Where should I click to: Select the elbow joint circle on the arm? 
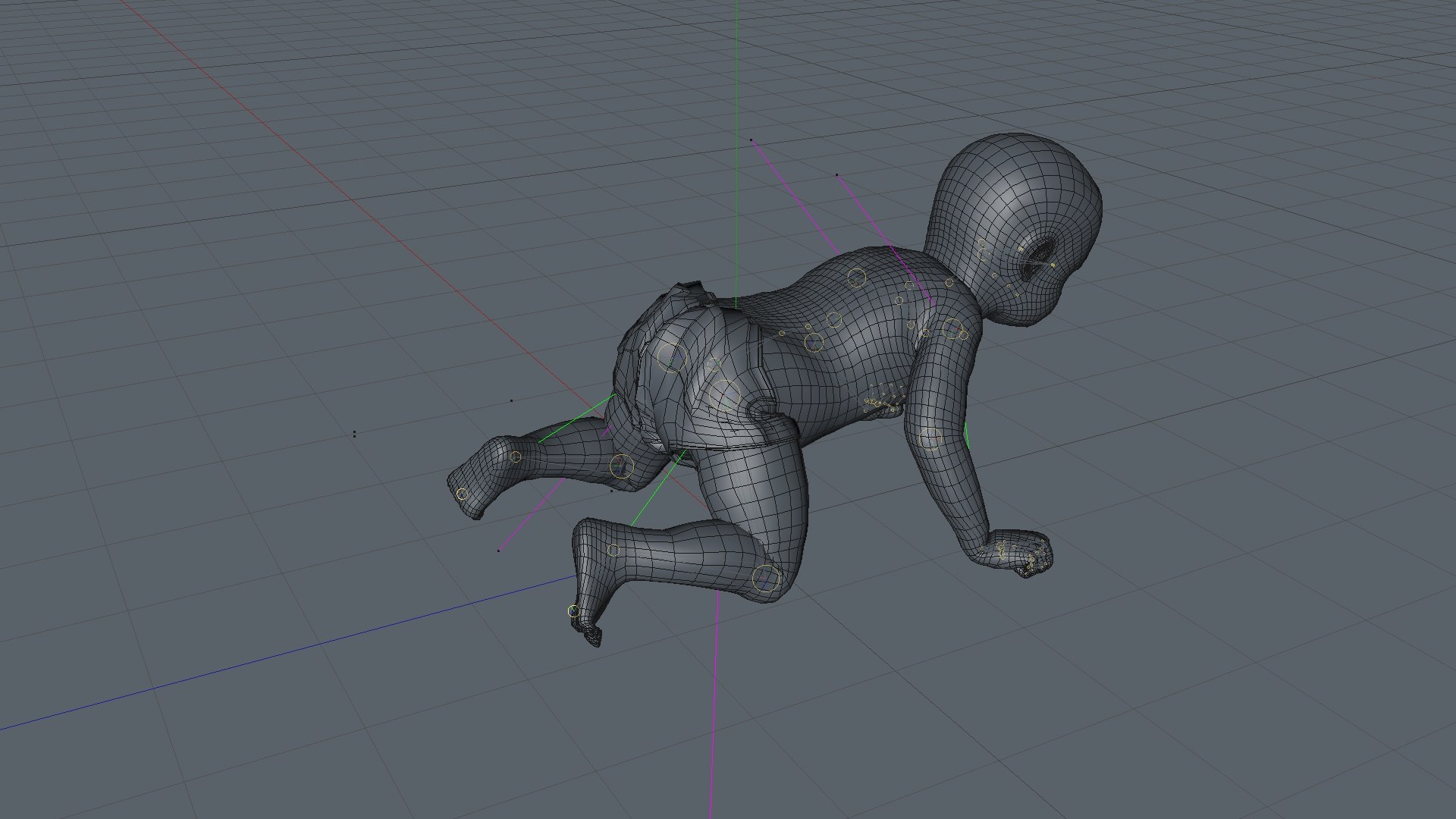[x=930, y=439]
